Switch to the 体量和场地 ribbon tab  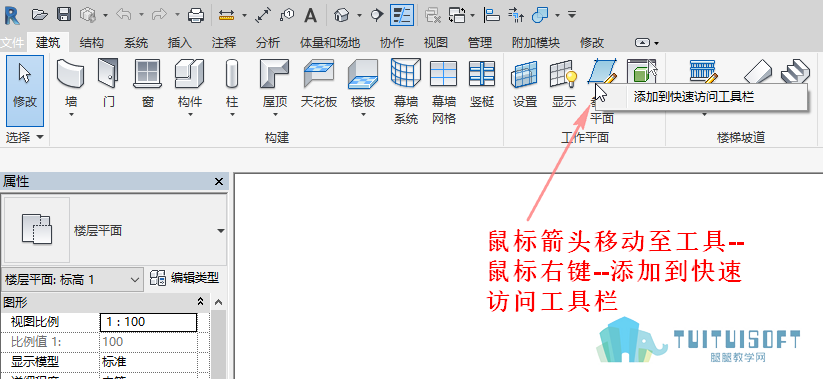click(x=330, y=43)
